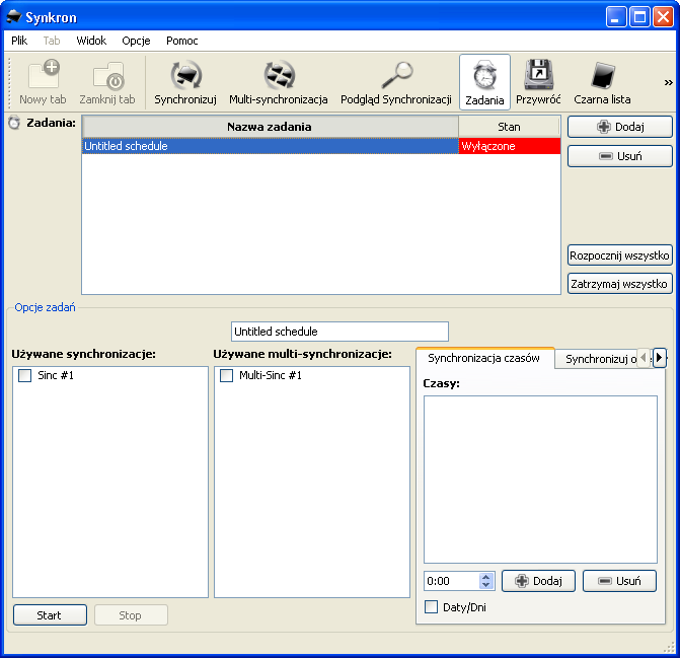Check the Sinc #1 checkbox
680x658 pixels.
point(25,376)
